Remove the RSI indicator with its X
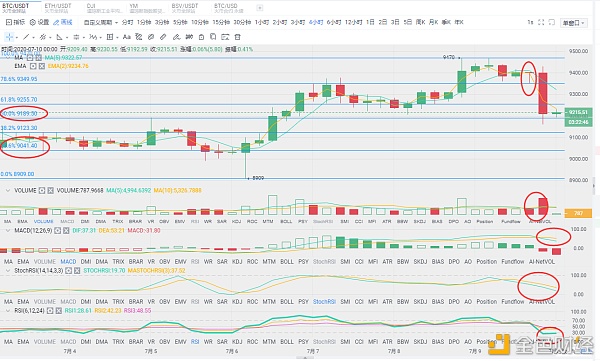Screen dimensions: 600x361 [x=59, y=310]
